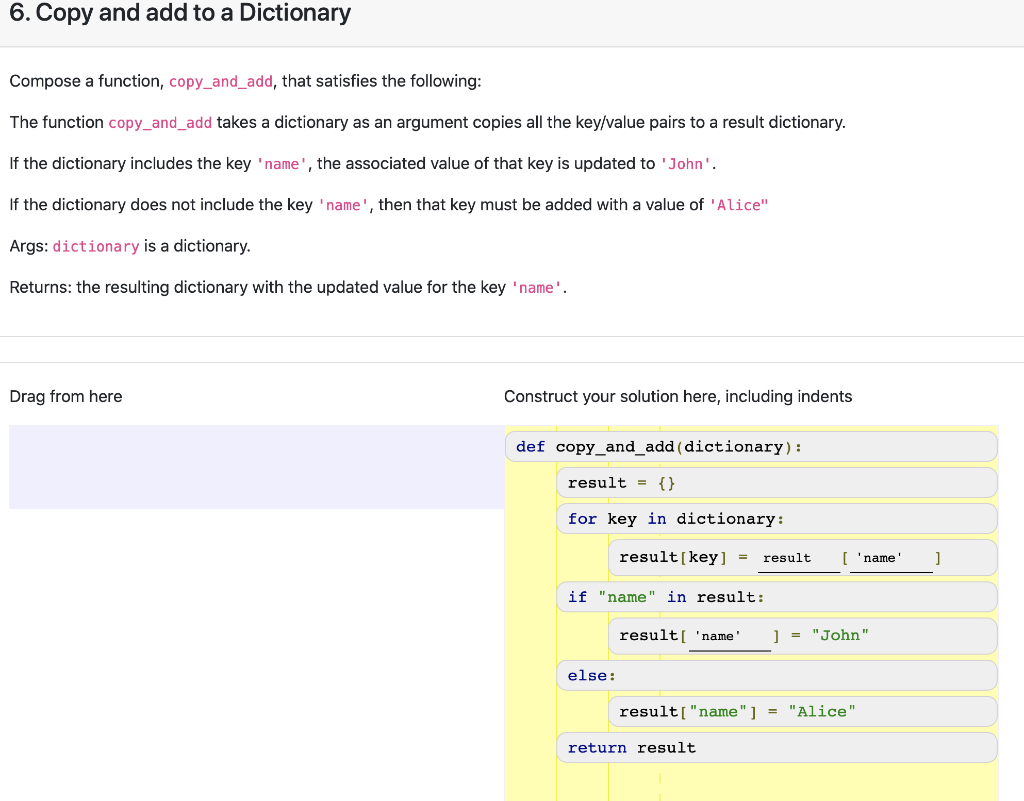
Task: Click the first blank in the result[key] line
Action: click(798, 558)
